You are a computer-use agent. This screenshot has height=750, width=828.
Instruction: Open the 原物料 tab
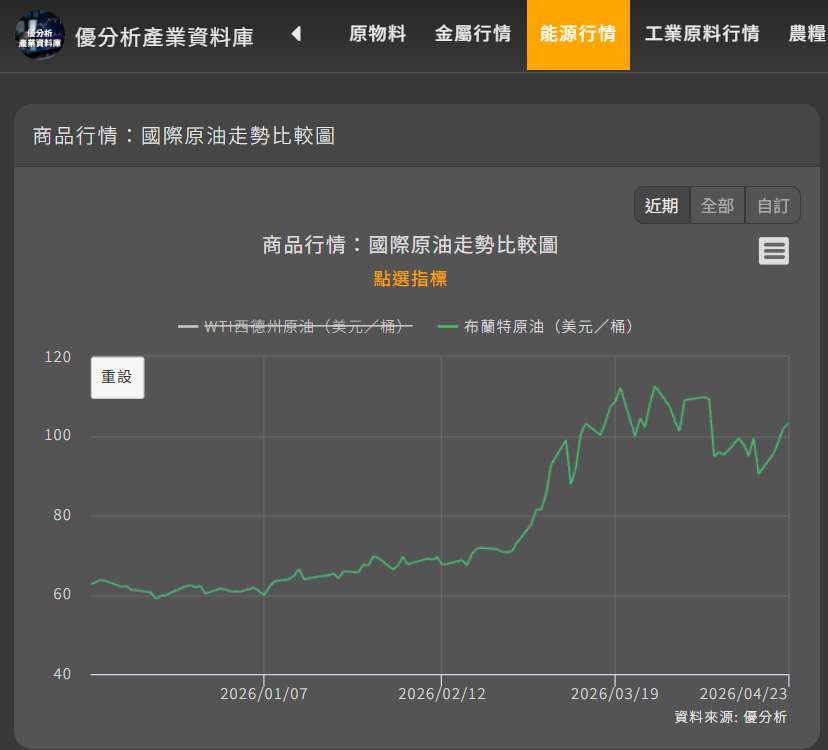377,34
